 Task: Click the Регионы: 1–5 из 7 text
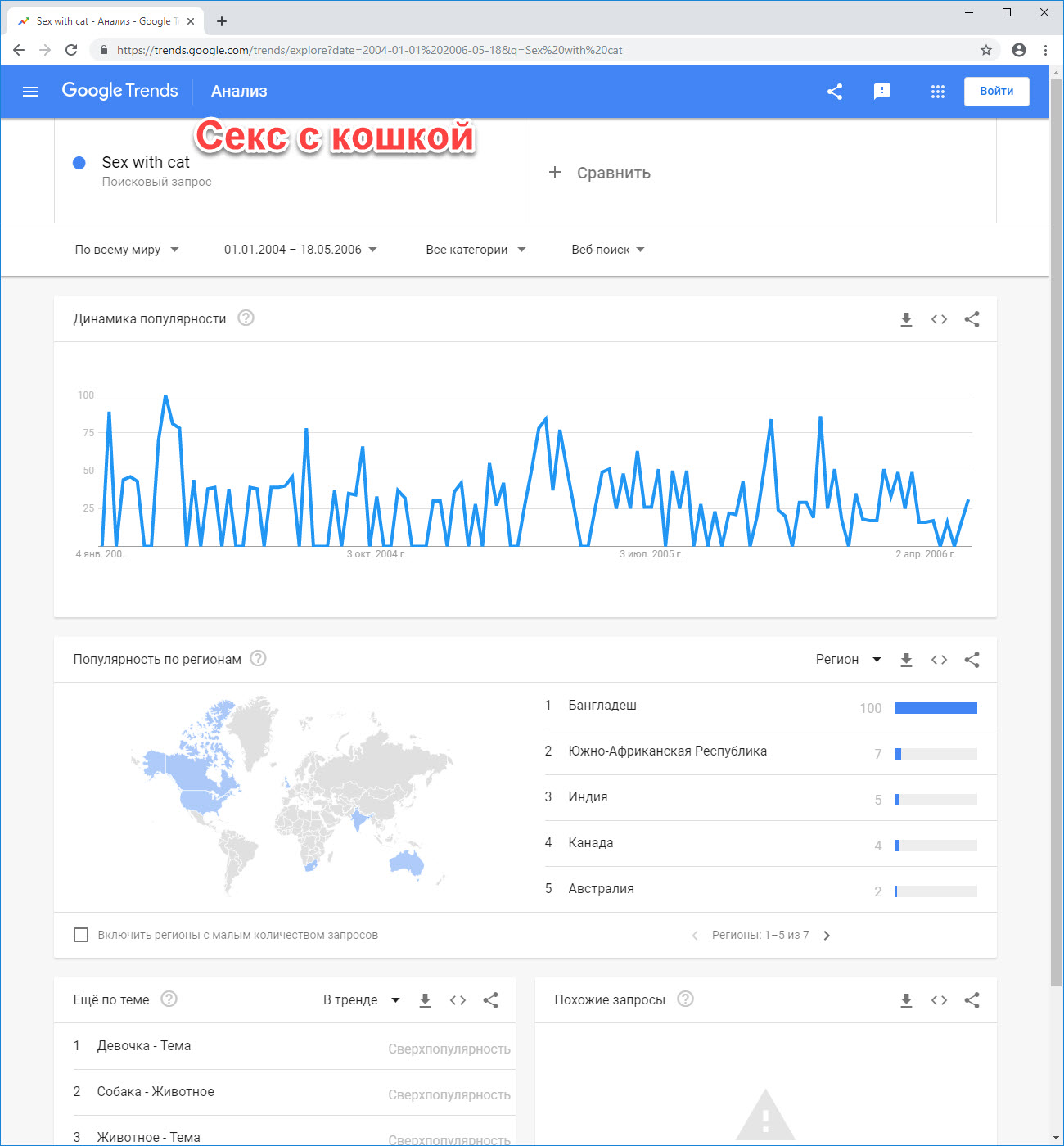click(760, 935)
